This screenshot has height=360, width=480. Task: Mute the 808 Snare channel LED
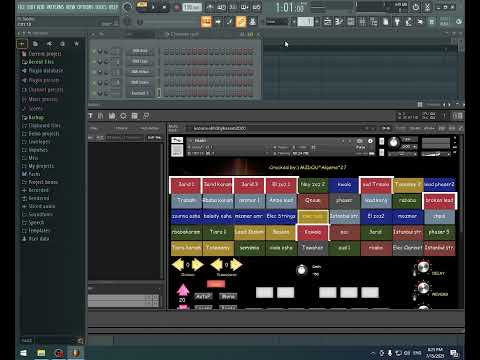click(x=94, y=82)
